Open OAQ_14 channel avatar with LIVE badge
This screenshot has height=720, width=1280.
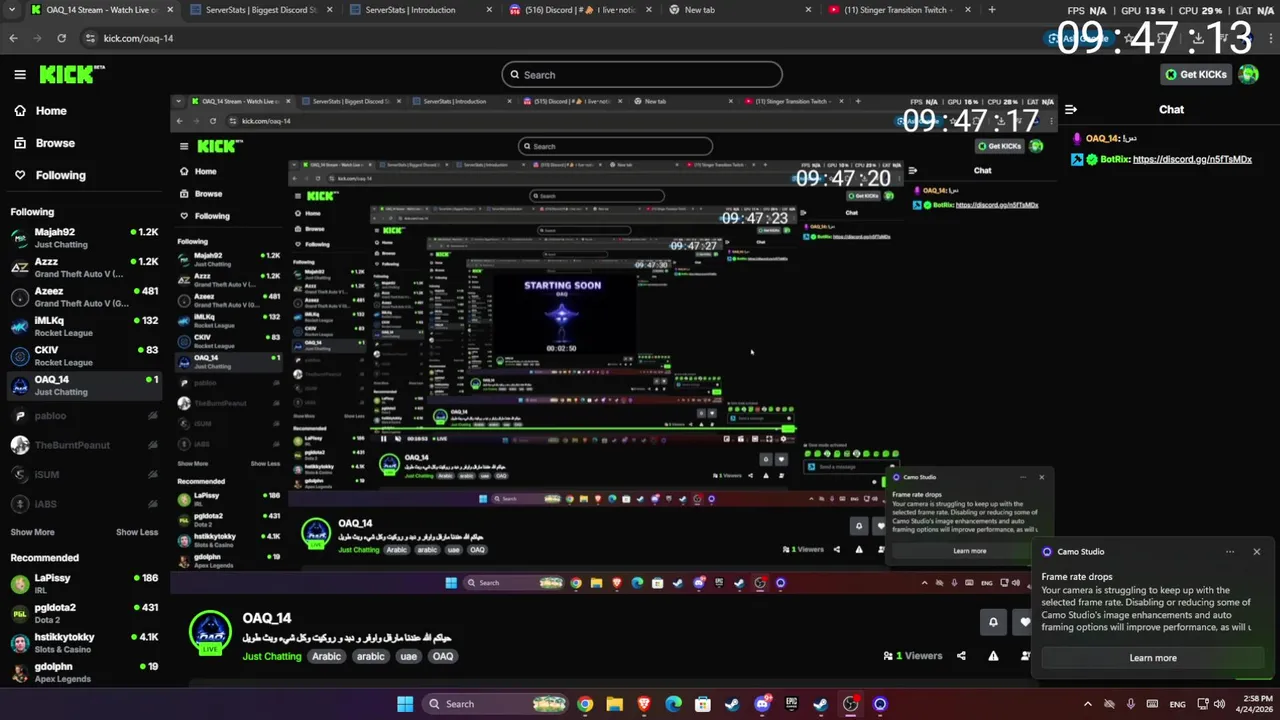210,632
